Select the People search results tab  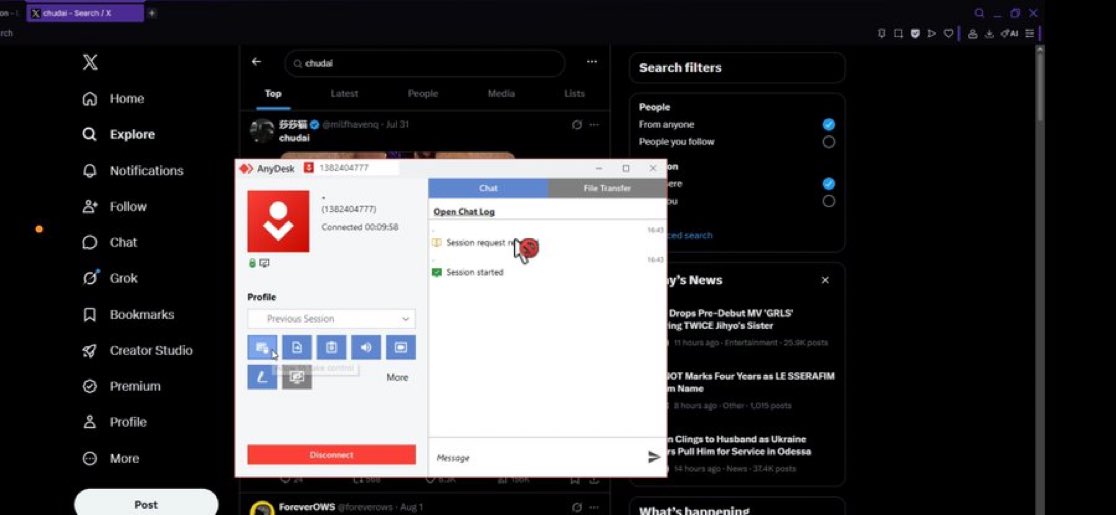(x=423, y=94)
